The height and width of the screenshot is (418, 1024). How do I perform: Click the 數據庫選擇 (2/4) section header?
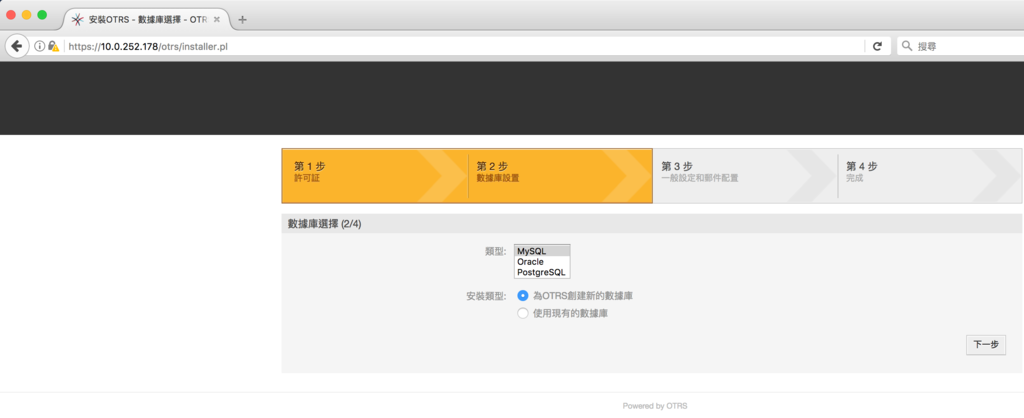tap(652, 224)
